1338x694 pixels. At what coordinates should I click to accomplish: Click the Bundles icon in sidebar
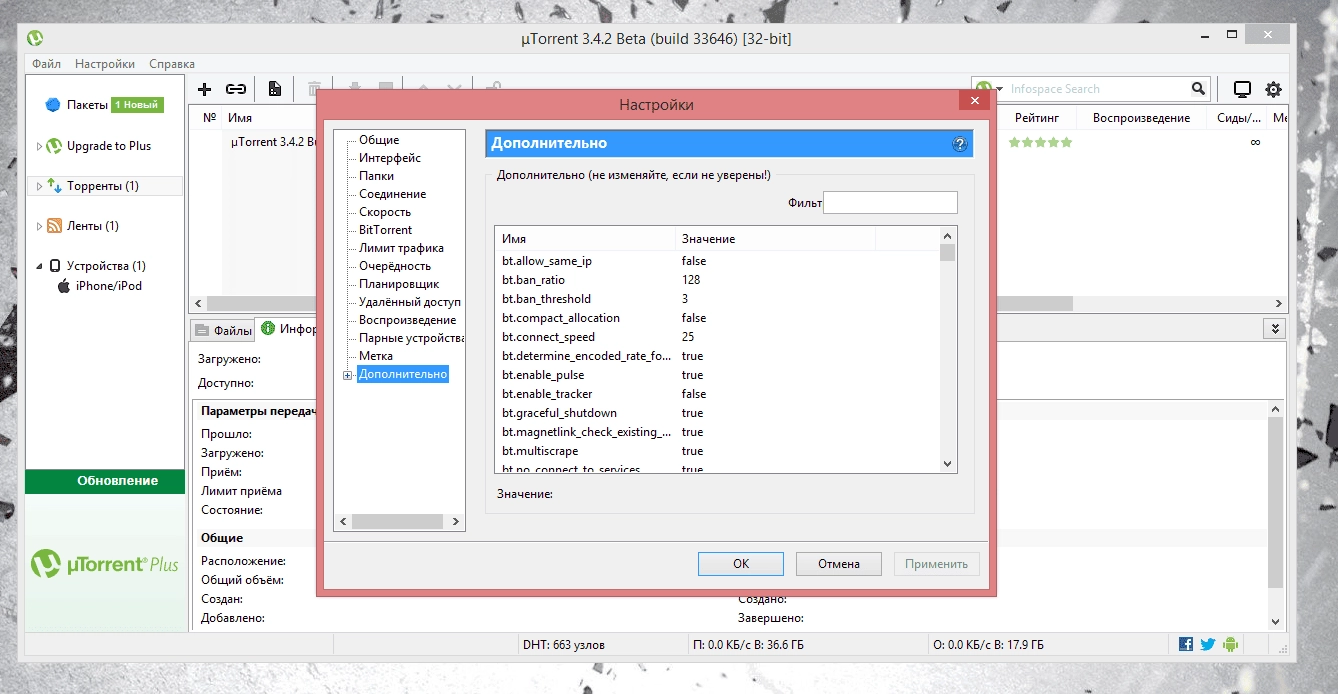53,105
